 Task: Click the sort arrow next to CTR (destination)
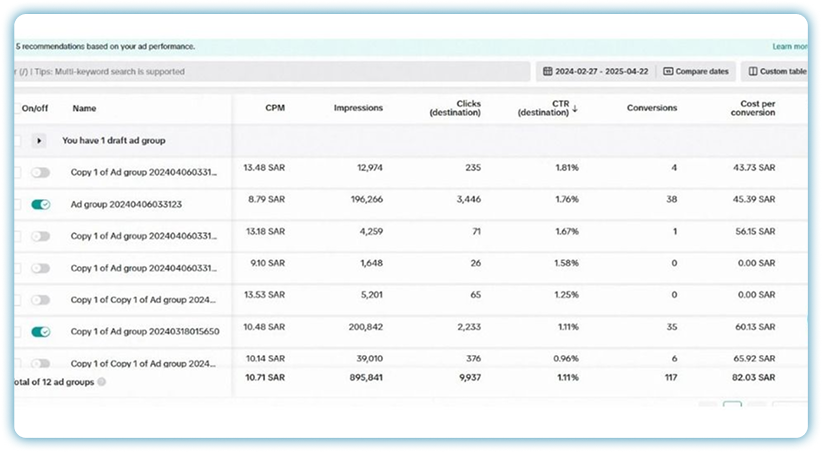pos(575,108)
